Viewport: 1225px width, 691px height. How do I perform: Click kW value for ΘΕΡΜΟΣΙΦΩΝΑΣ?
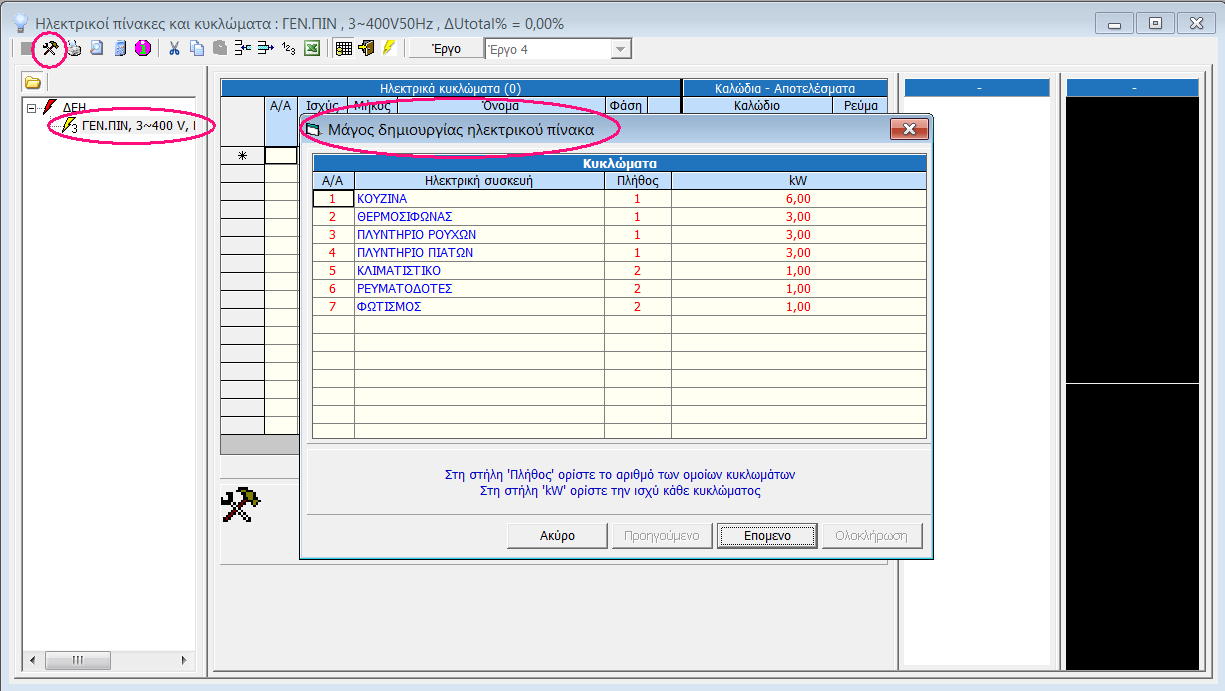pyautogui.click(x=797, y=217)
